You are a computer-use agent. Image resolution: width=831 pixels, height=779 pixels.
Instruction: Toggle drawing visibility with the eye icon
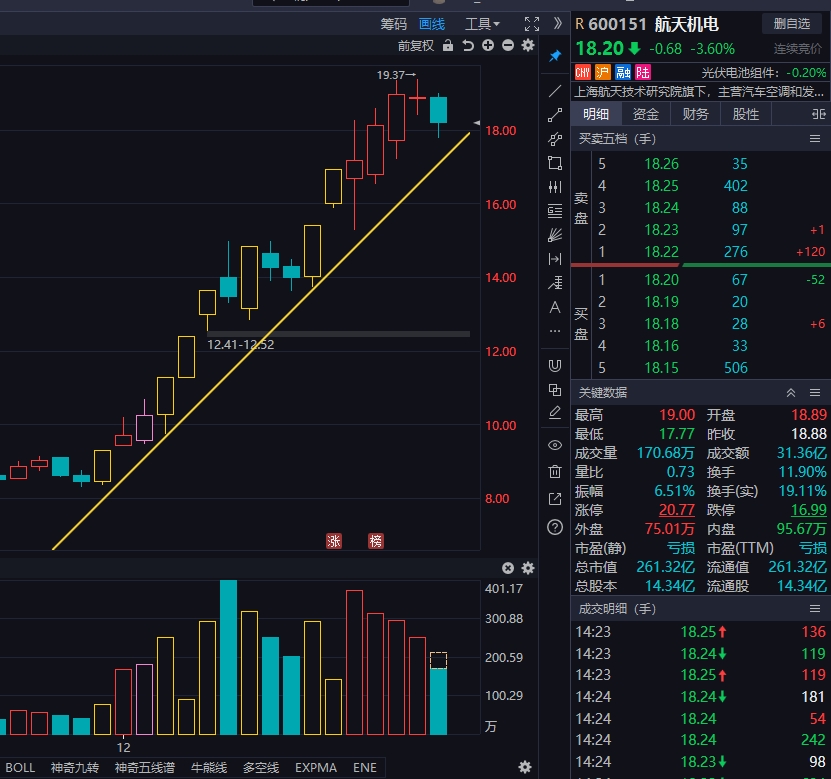(x=555, y=445)
